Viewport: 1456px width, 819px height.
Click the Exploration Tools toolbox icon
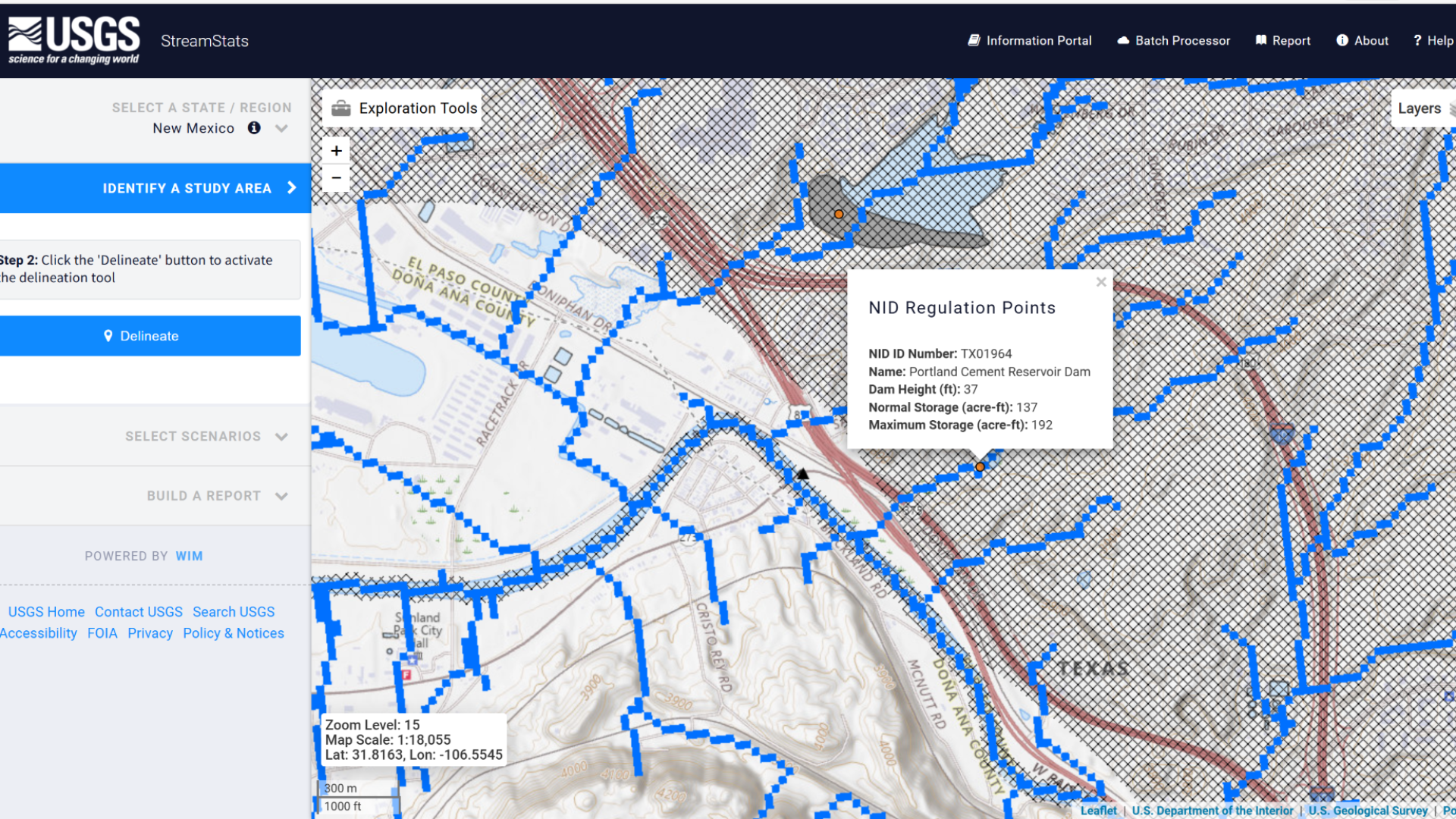click(x=341, y=108)
